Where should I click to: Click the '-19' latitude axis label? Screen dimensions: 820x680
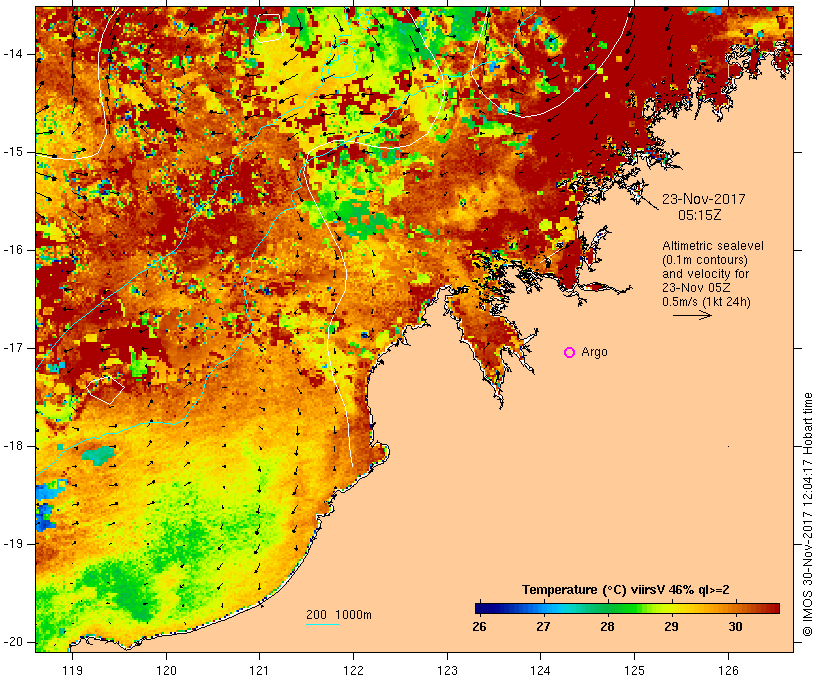pyautogui.click(x=13, y=544)
